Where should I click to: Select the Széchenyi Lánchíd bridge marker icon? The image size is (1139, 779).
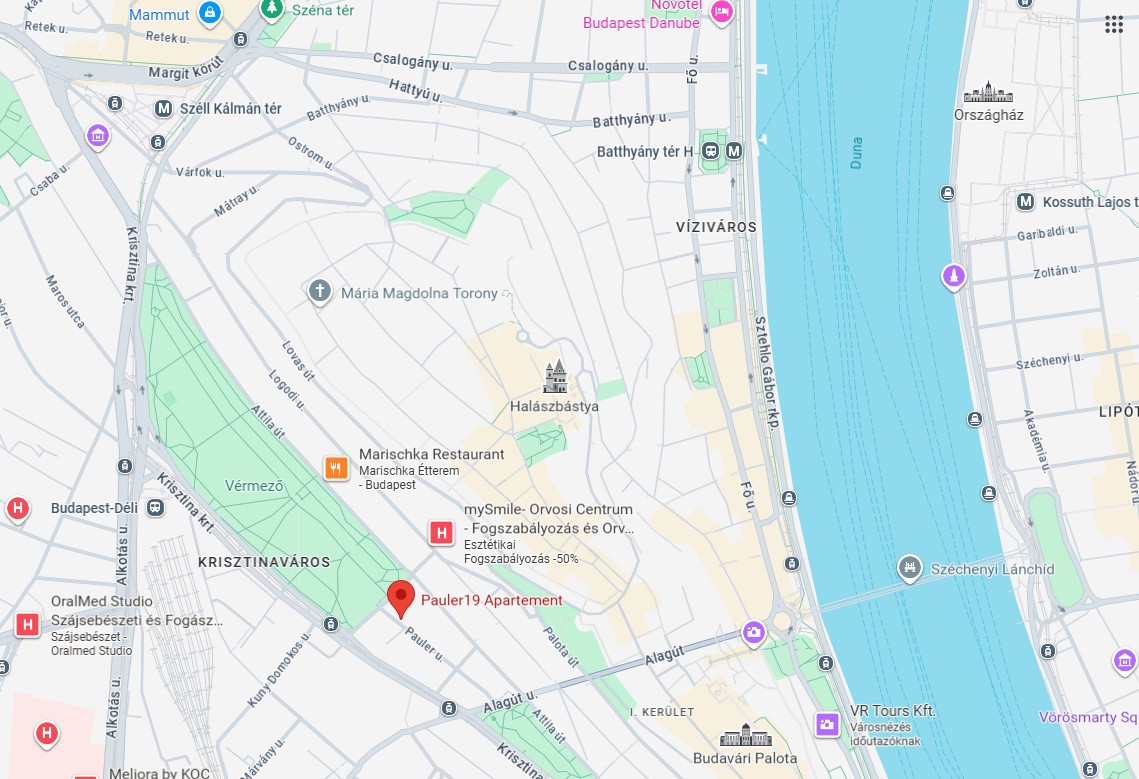click(x=909, y=568)
